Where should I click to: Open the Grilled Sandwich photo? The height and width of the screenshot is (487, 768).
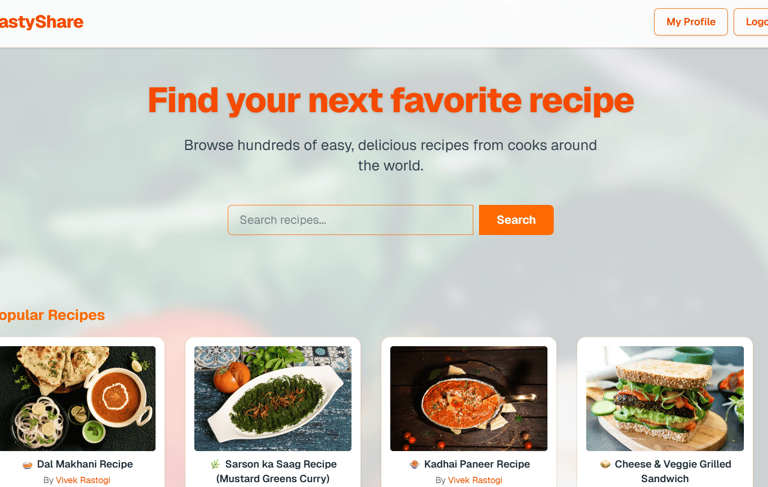tap(665, 398)
